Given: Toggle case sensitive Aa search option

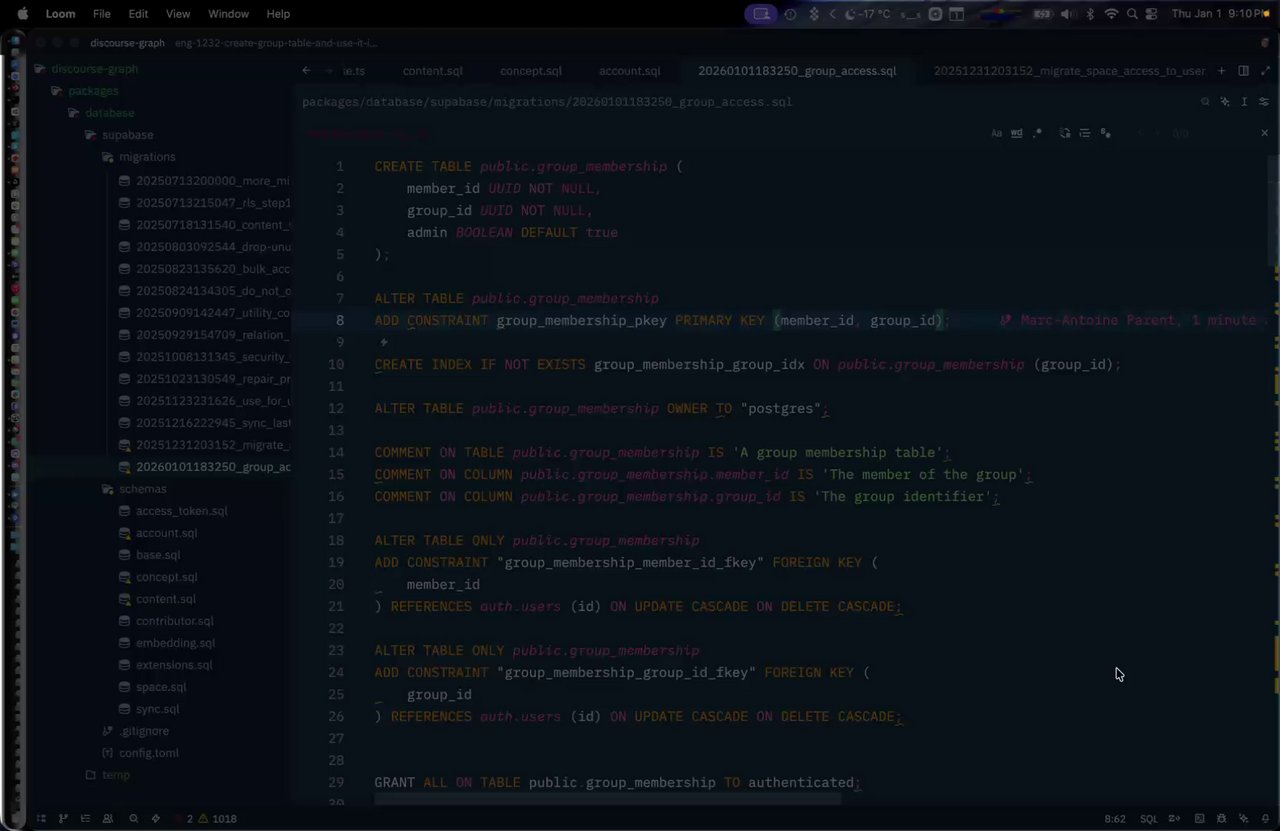Looking at the screenshot, I should [x=996, y=133].
